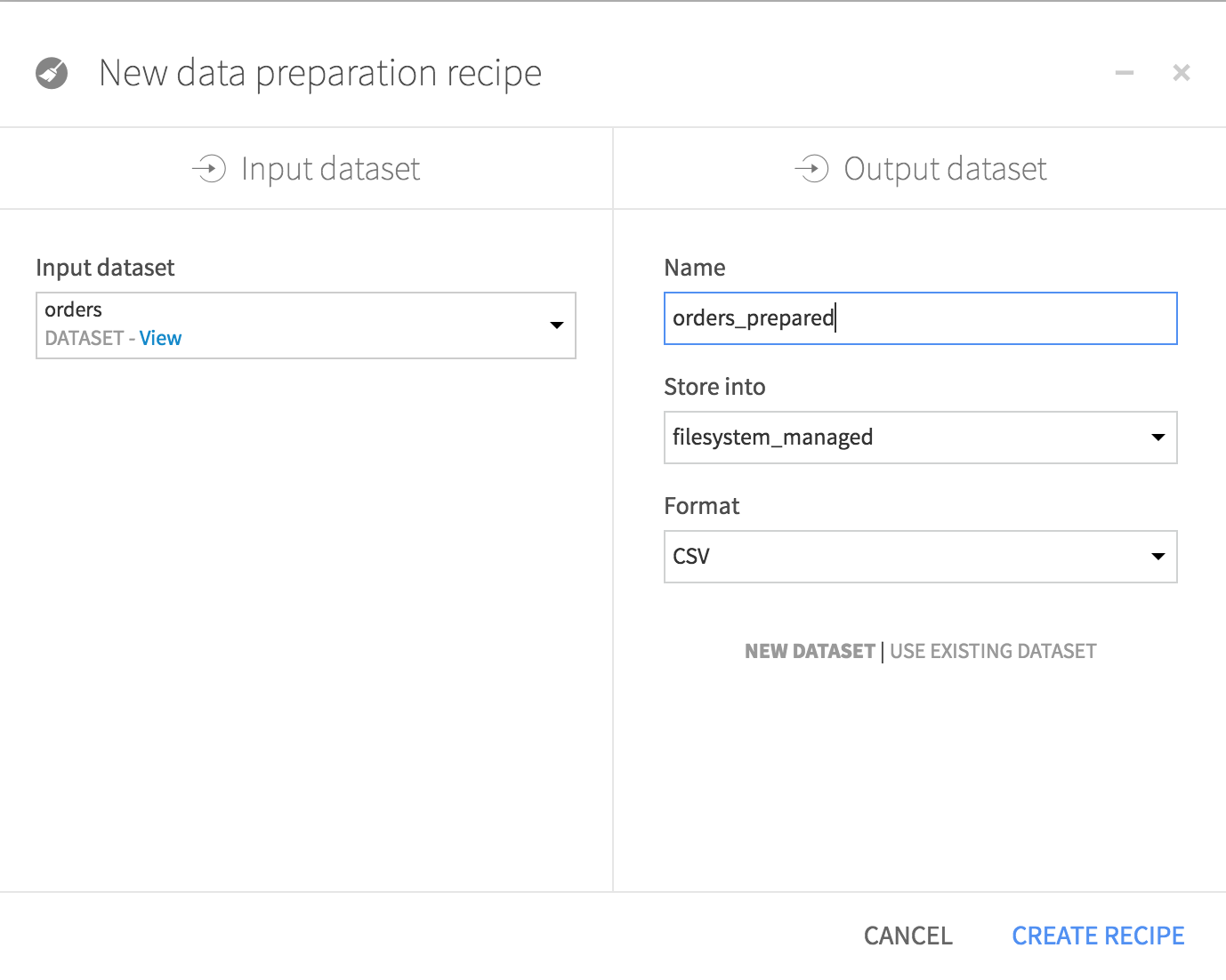
Task: Click the data preparation recipe broom icon
Action: 51,73
